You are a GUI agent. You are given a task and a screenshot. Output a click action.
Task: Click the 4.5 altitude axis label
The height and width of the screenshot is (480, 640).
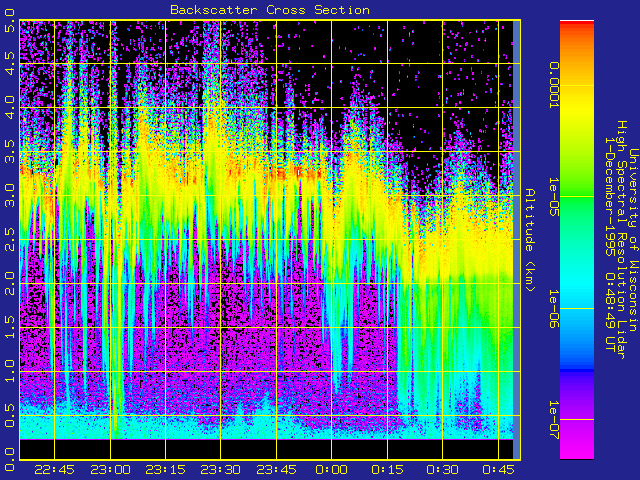(9, 63)
